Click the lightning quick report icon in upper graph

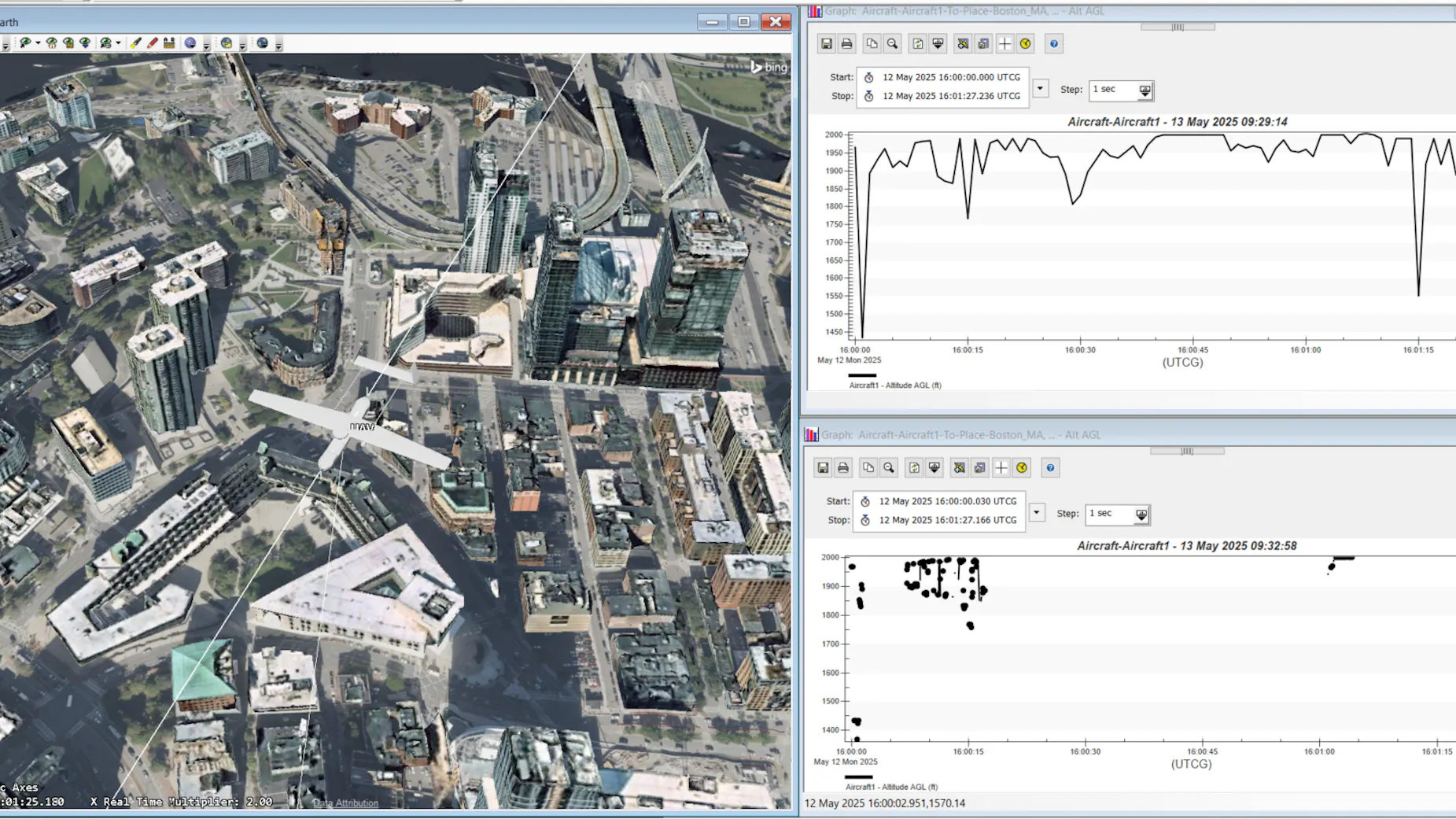(963, 44)
